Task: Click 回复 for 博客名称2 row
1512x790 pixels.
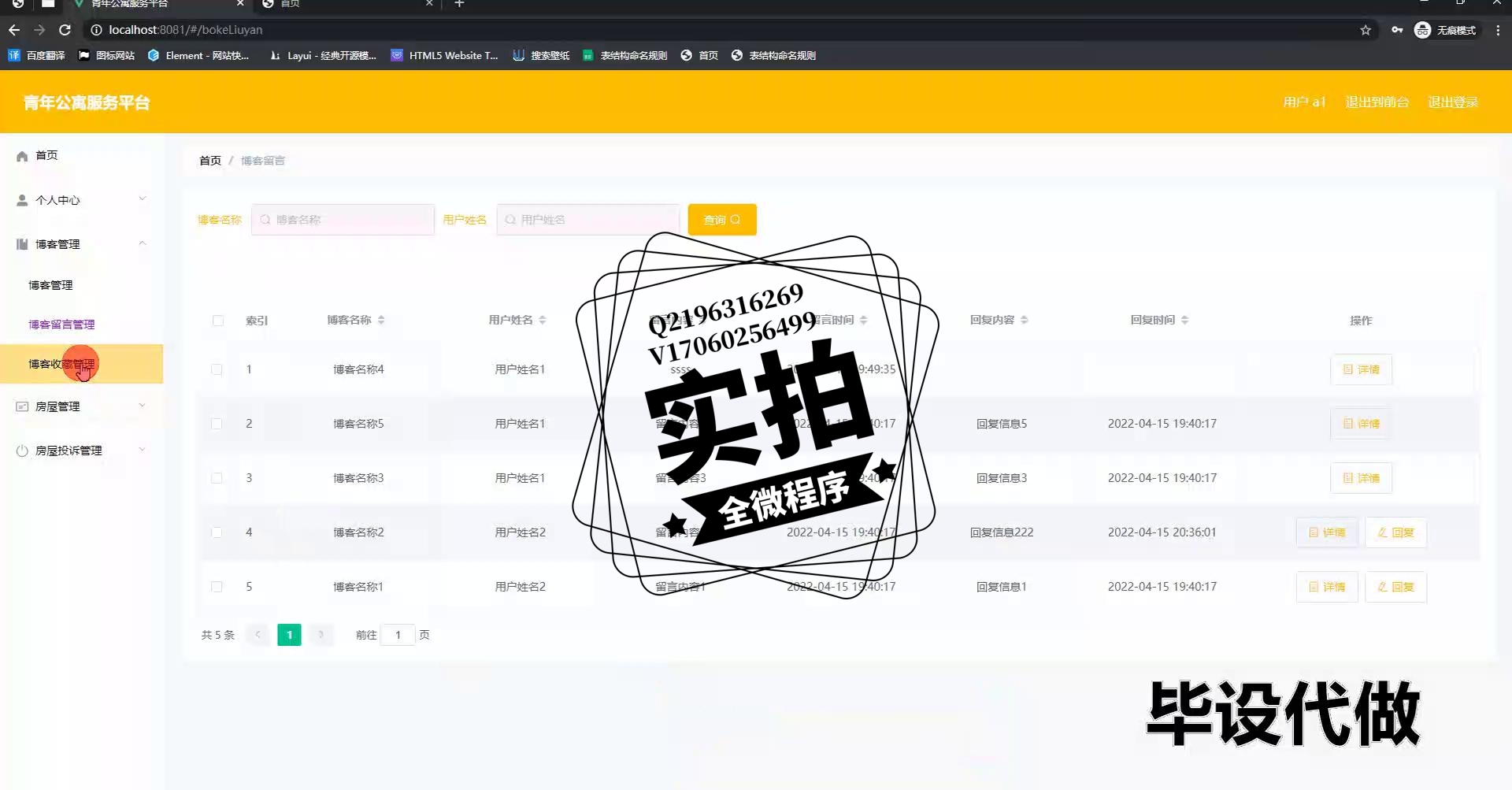Action: (1395, 532)
